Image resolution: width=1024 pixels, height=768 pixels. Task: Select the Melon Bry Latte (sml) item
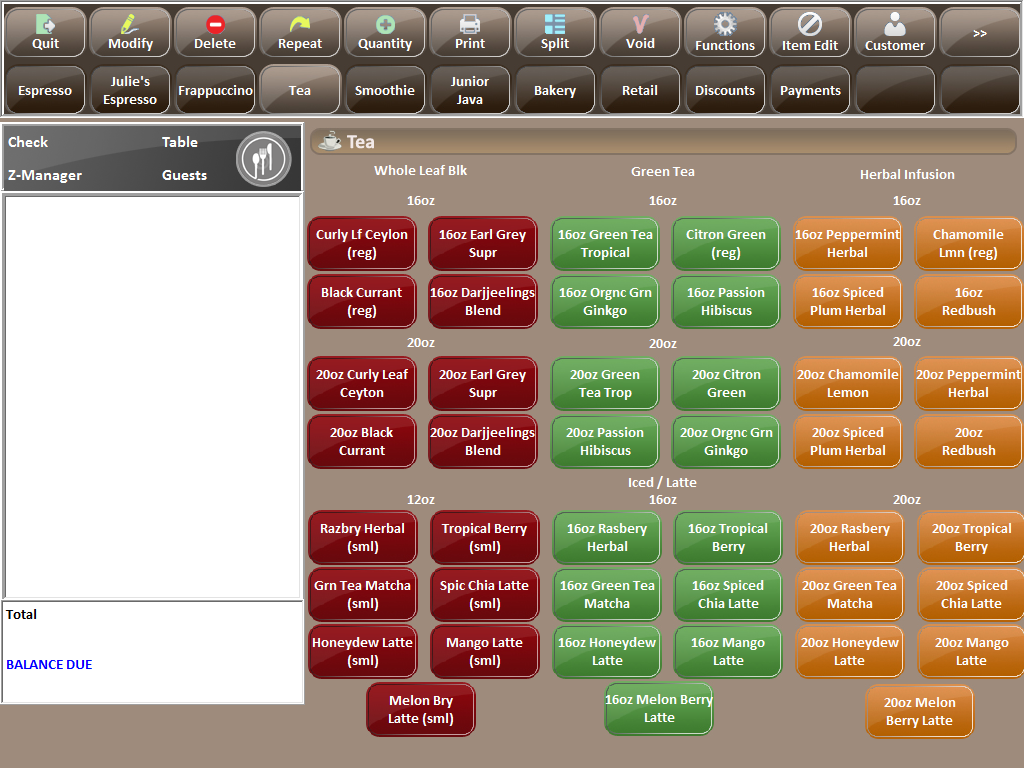coord(420,708)
